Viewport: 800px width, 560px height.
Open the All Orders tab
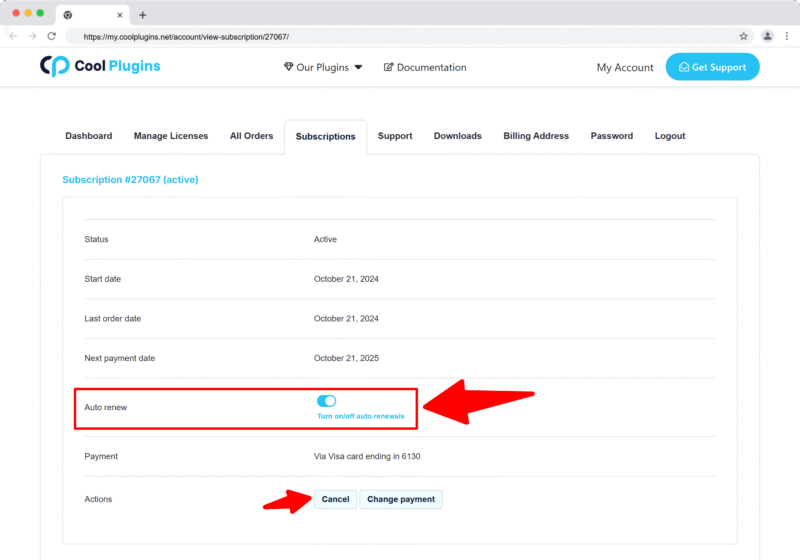(x=251, y=136)
